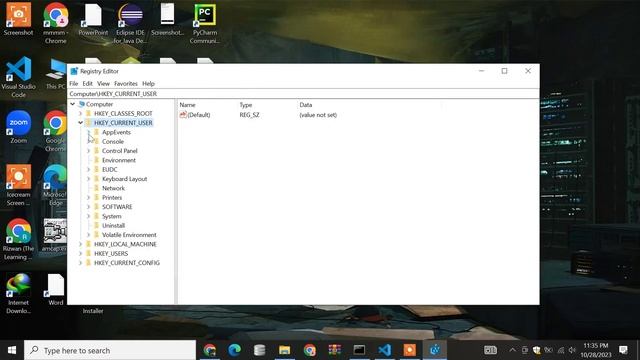This screenshot has width=640, height=360.
Task: Launch Visual Studio Code from the desktop
Action: click(x=18, y=77)
